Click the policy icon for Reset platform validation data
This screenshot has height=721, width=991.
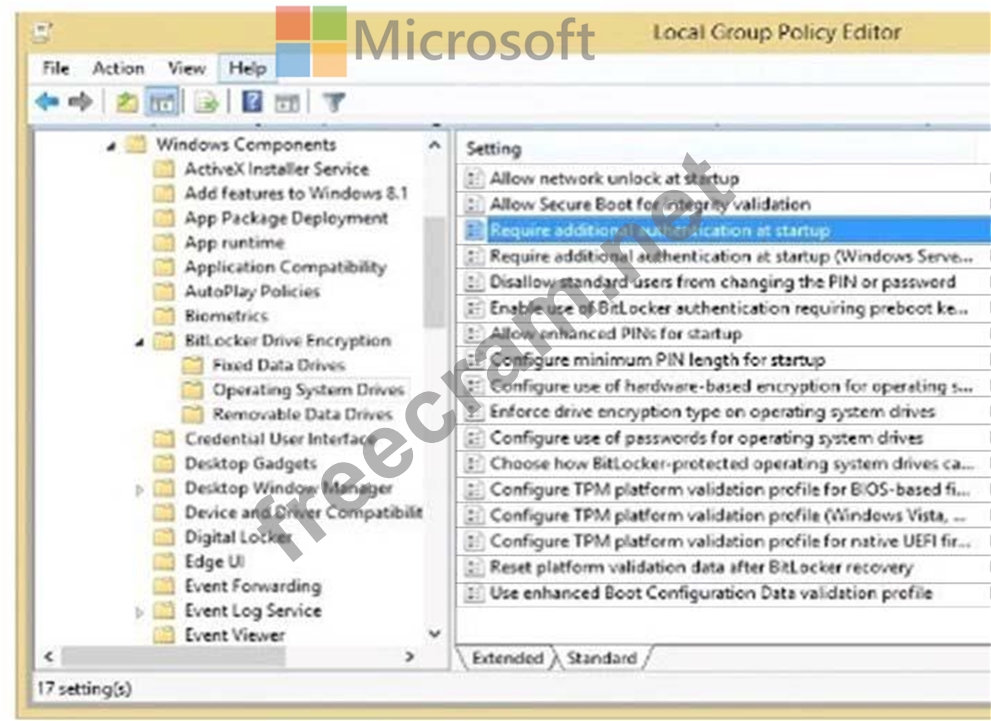coord(473,567)
